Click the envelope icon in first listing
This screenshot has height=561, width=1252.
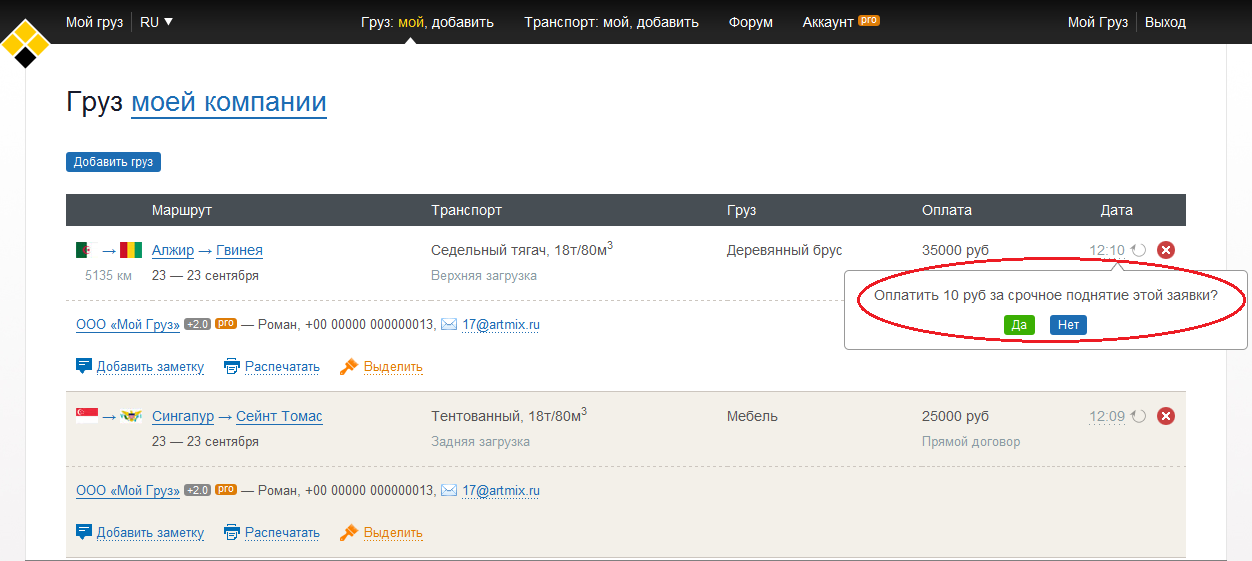point(449,324)
